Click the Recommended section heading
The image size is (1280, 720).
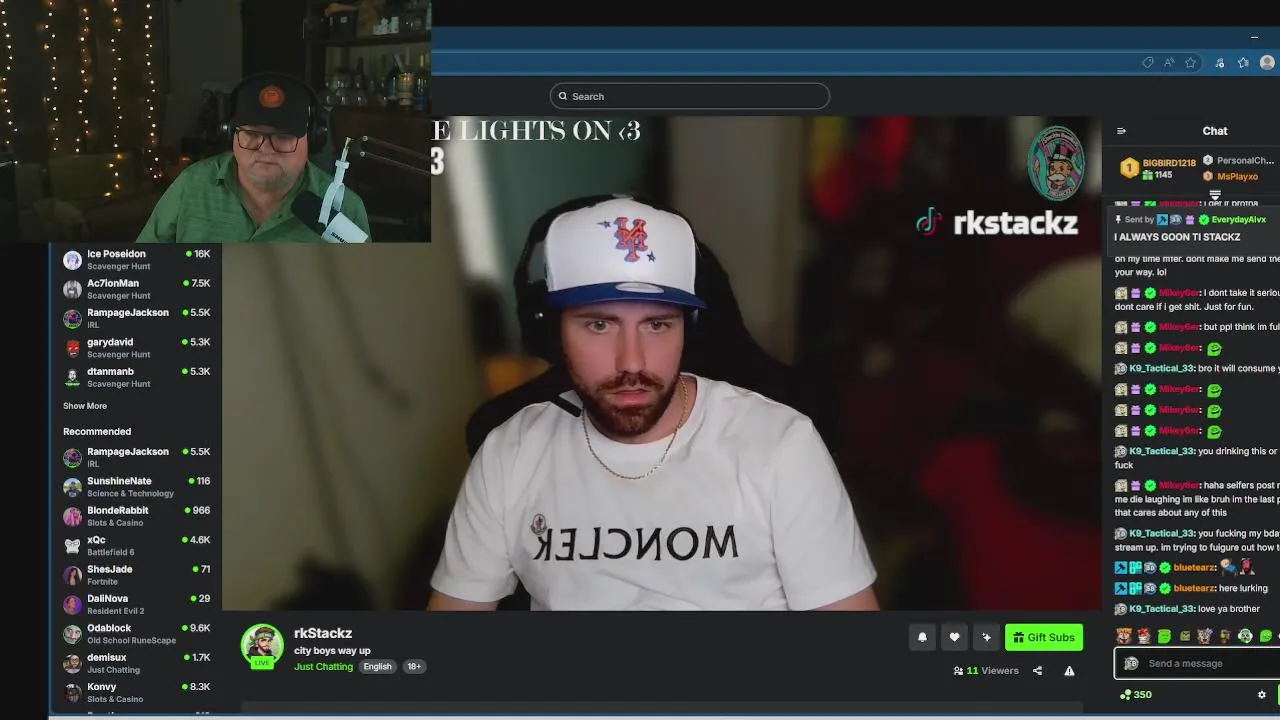[97, 431]
